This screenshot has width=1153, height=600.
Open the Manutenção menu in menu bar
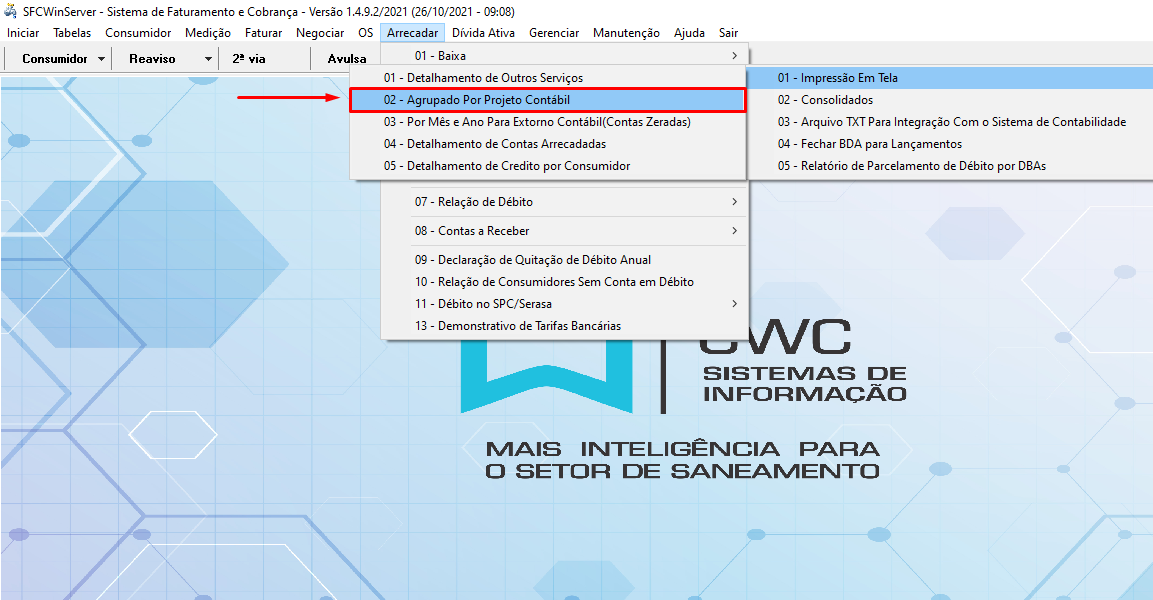click(x=626, y=33)
